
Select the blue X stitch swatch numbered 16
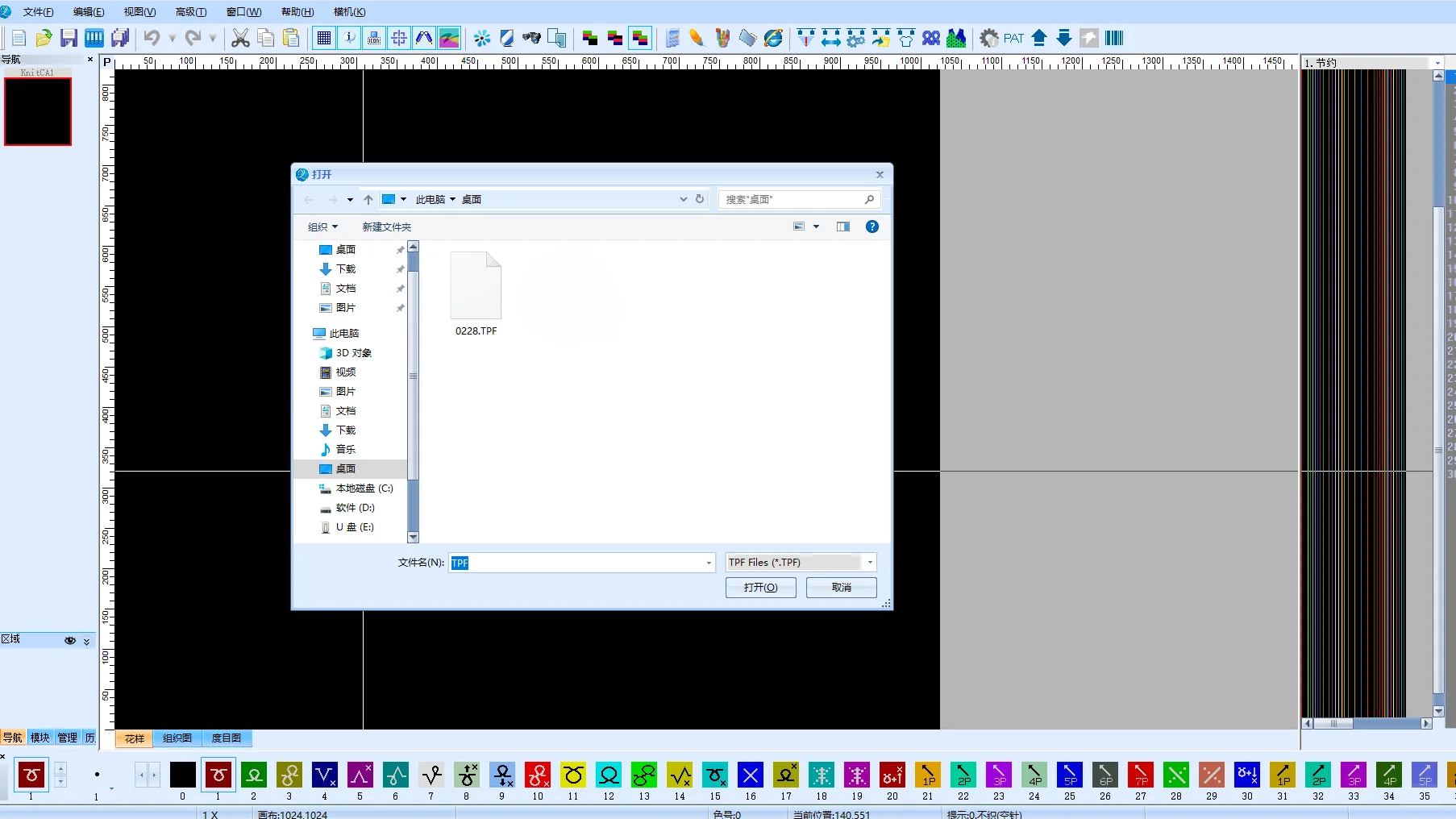[751, 775]
